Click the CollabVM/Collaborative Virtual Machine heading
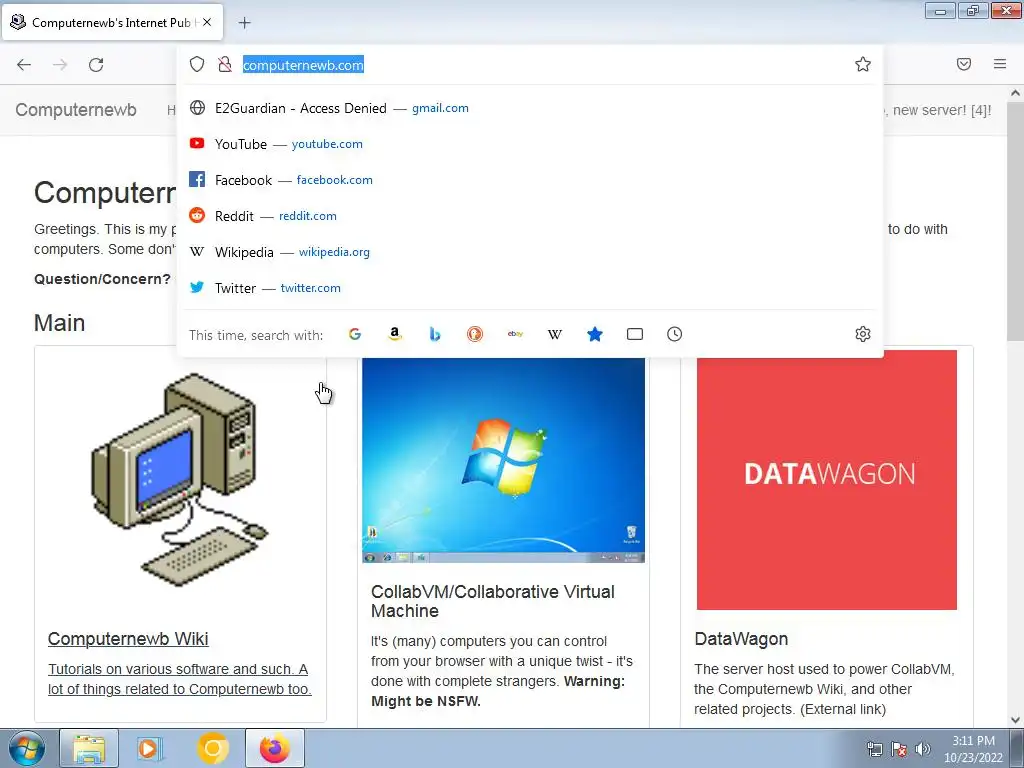 pyautogui.click(x=492, y=601)
